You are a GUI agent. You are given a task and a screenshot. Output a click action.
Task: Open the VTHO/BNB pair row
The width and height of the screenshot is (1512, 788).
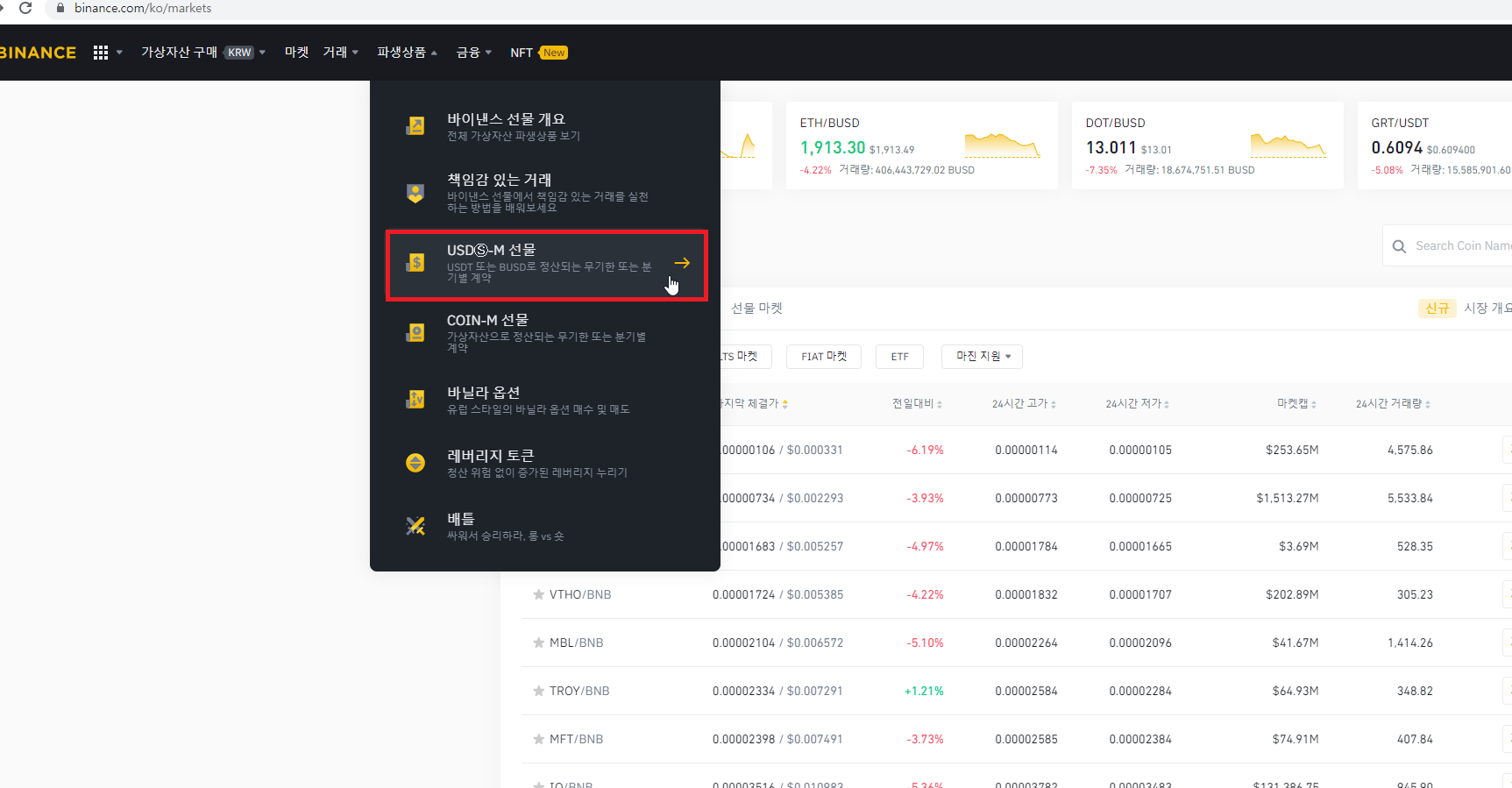tap(1017, 594)
